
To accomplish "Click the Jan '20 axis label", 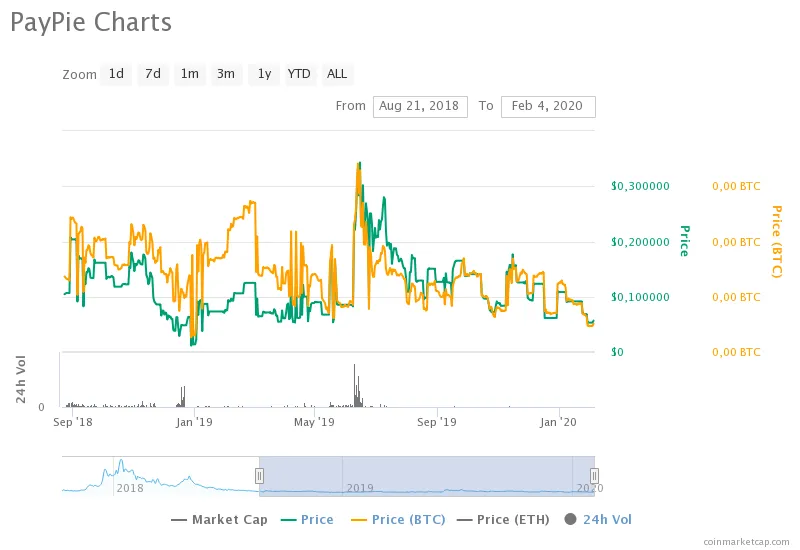I will coord(558,422).
